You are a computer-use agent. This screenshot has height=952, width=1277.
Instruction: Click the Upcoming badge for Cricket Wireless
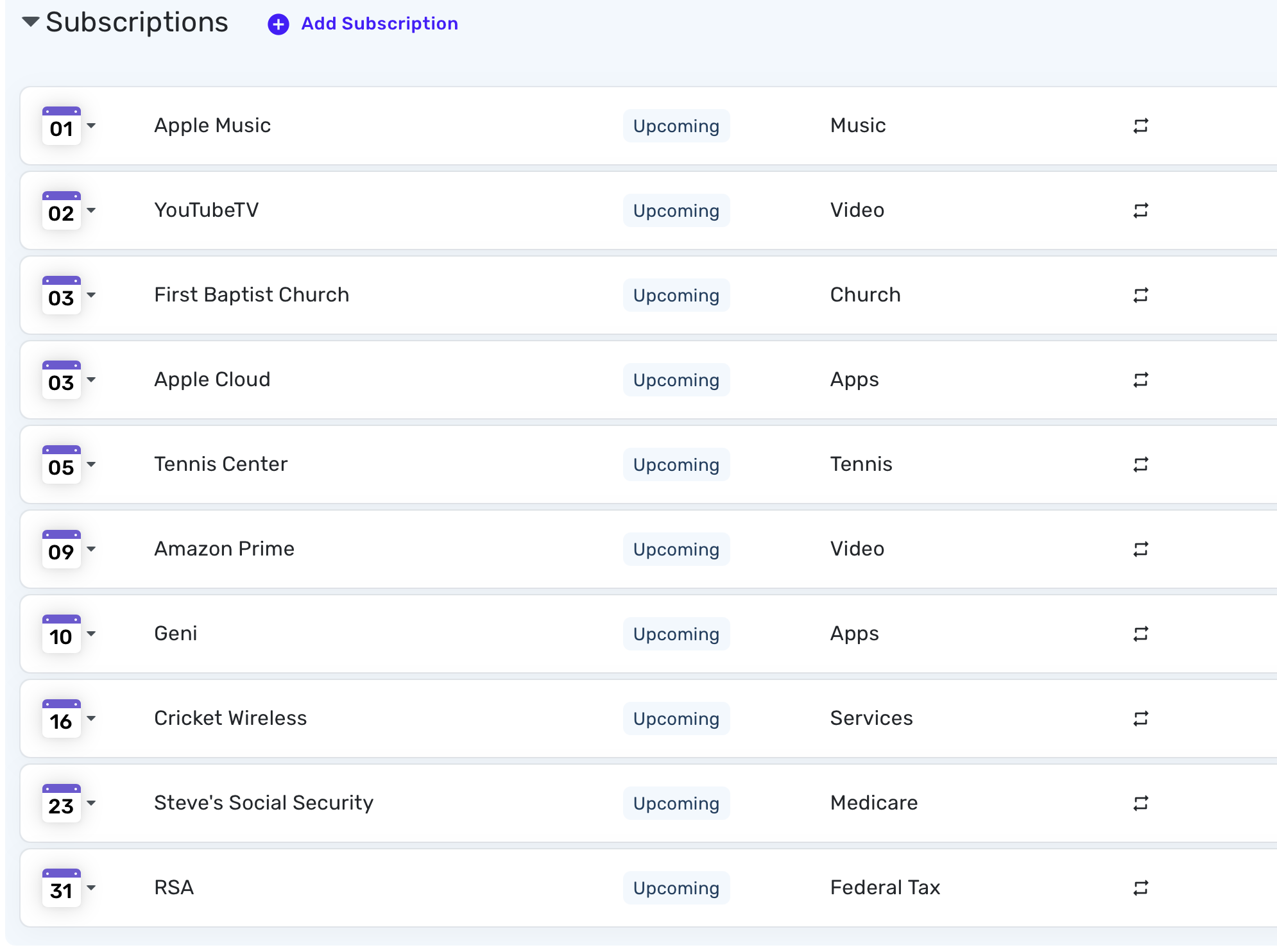click(676, 718)
